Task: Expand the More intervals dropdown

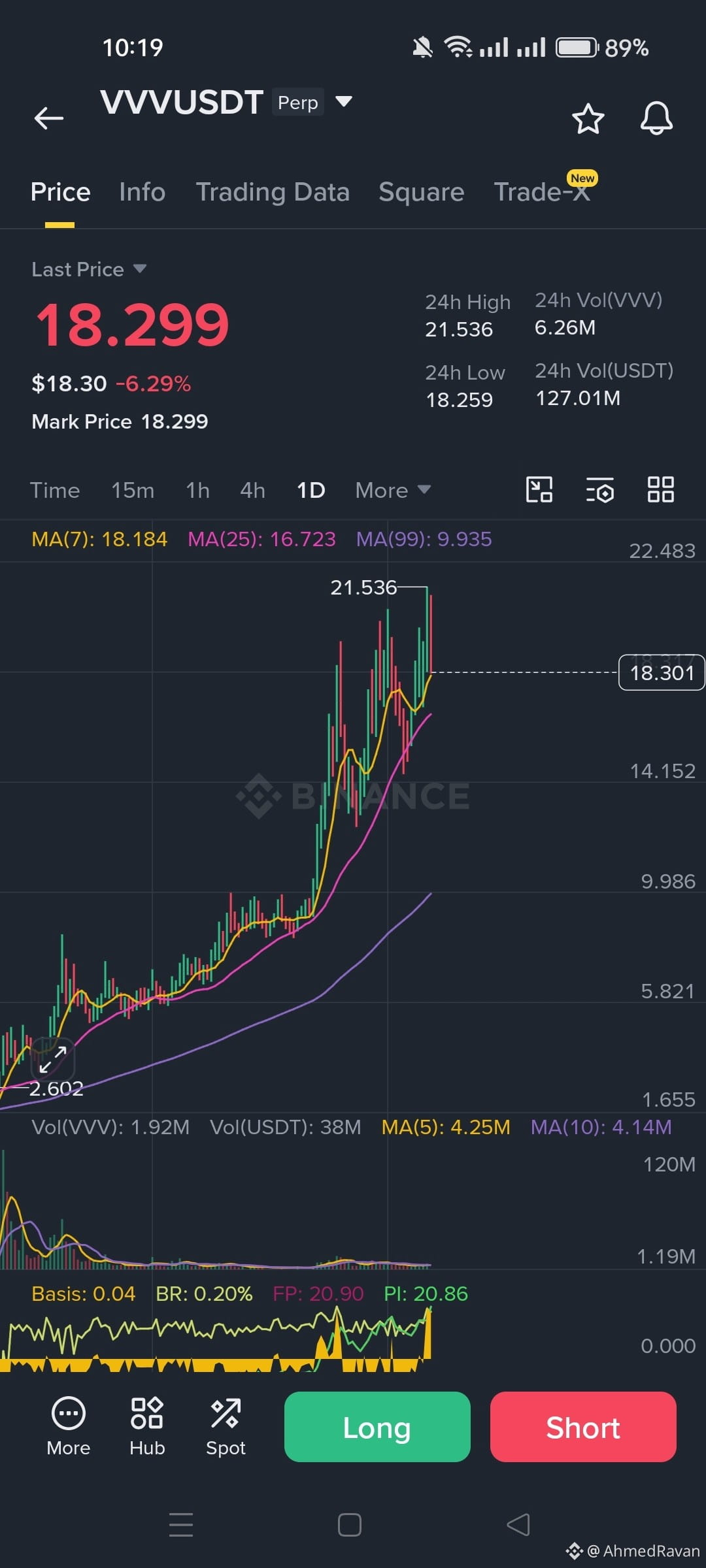Action: point(393,490)
